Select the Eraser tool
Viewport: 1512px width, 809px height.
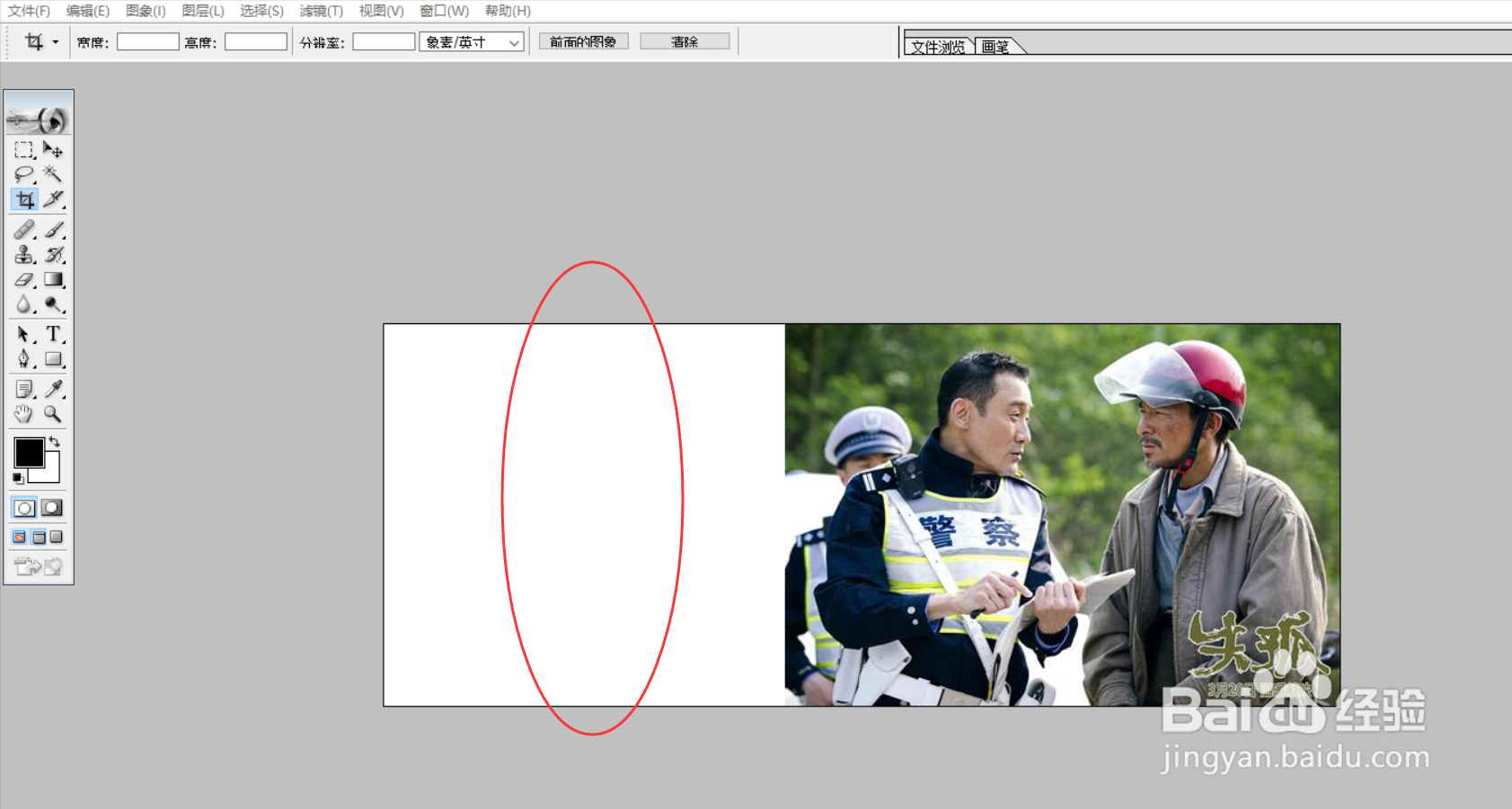click(x=24, y=280)
